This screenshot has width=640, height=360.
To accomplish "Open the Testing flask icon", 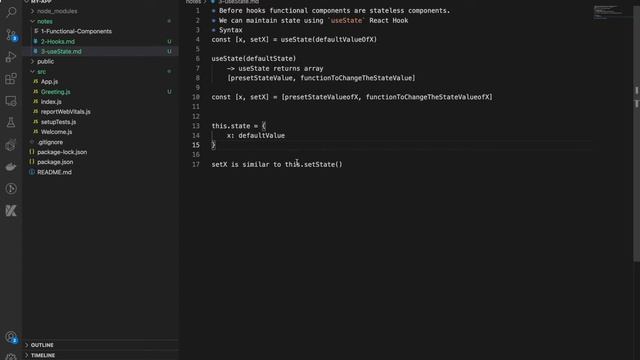I will coord(11,122).
